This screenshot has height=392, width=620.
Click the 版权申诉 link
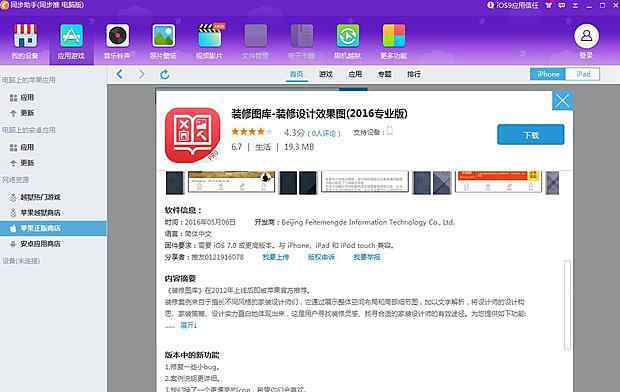tap(321, 257)
